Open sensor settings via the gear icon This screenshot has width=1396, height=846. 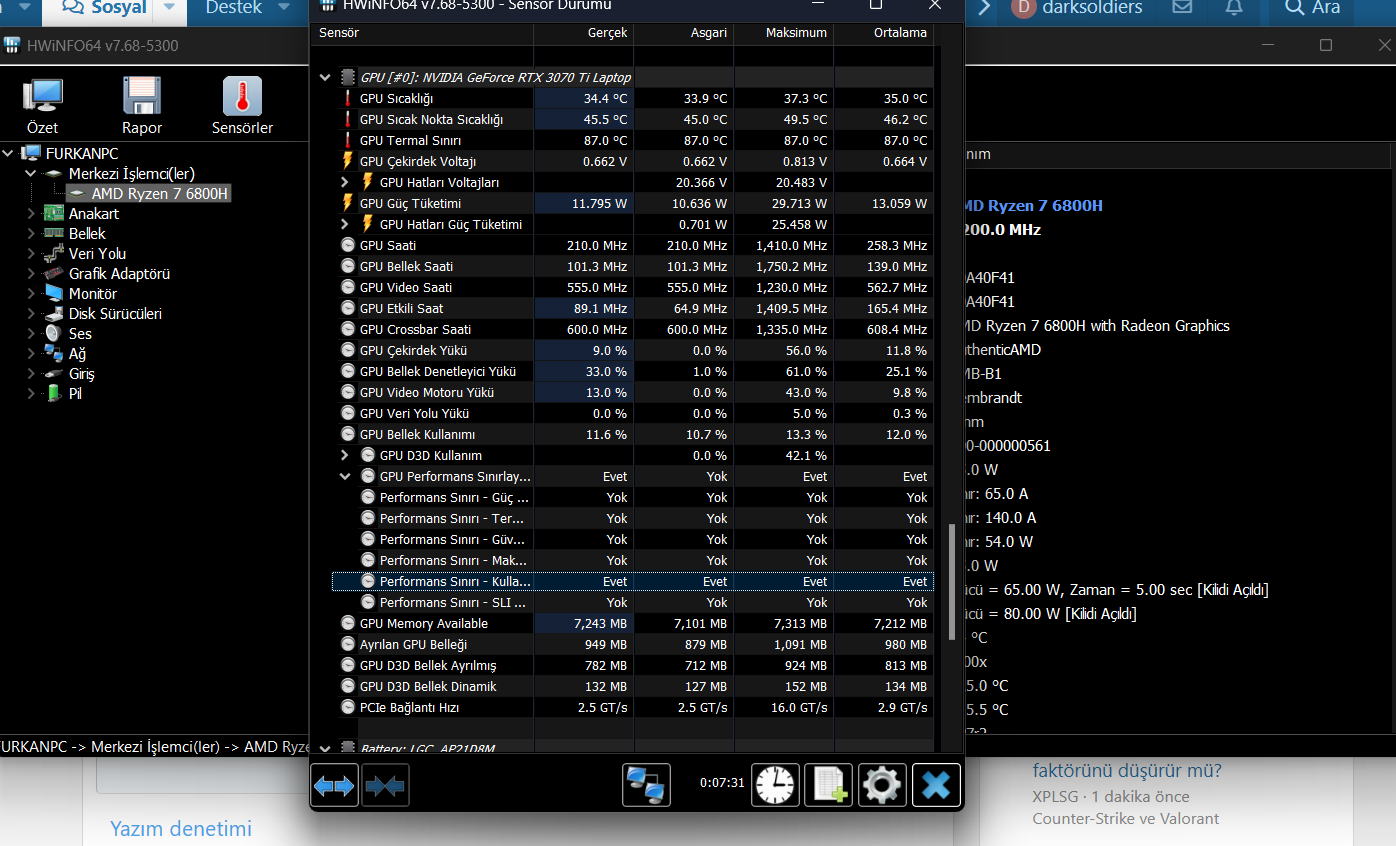click(x=882, y=785)
